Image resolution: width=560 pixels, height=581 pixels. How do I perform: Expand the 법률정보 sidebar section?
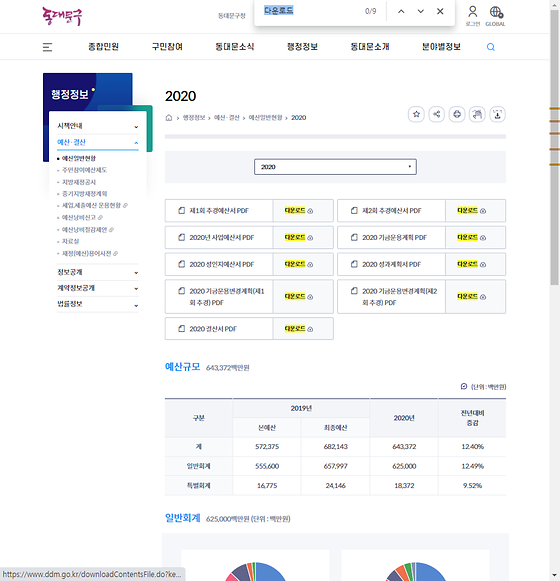tap(98, 304)
